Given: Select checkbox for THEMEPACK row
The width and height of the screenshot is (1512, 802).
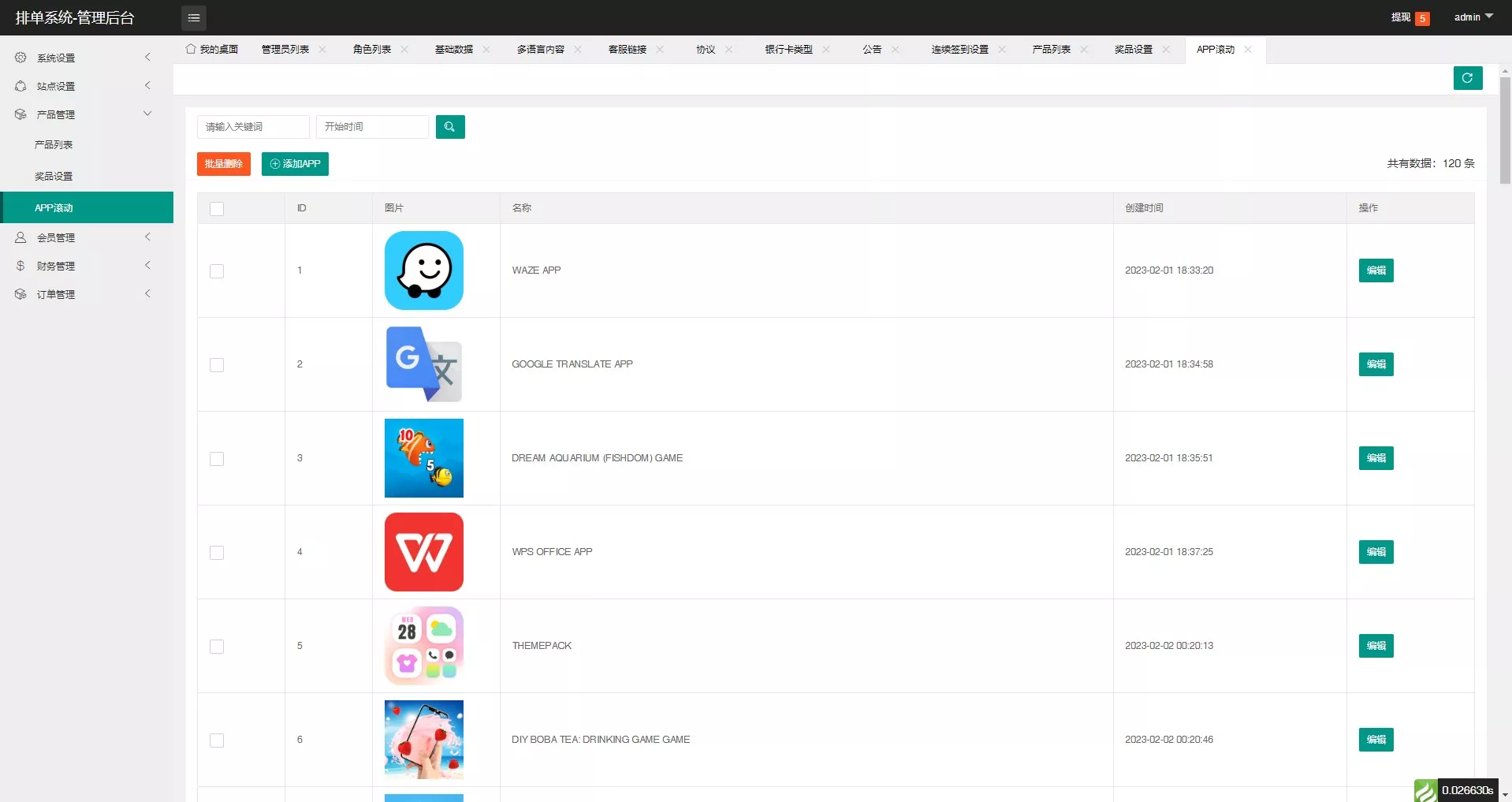Looking at the screenshot, I should (x=217, y=647).
